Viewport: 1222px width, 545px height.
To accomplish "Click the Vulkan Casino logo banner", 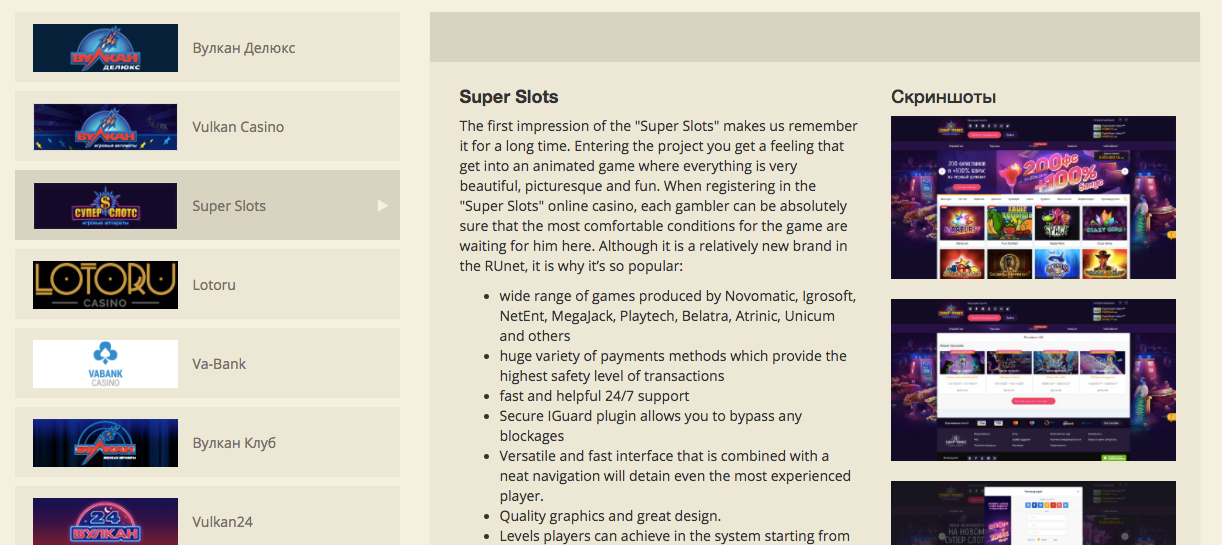I will pyautogui.click(x=105, y=127).
